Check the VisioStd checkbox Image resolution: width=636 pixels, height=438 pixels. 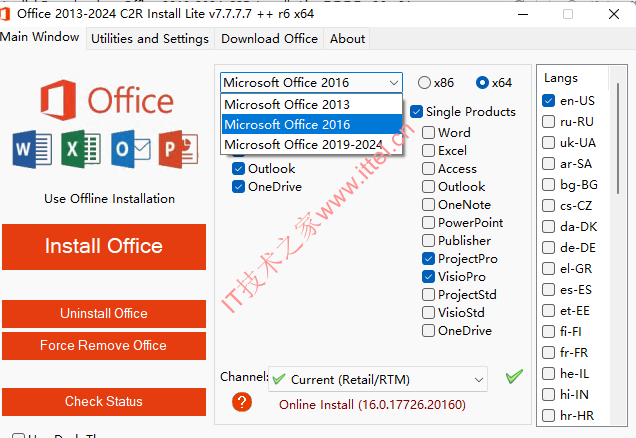[428, 313]
